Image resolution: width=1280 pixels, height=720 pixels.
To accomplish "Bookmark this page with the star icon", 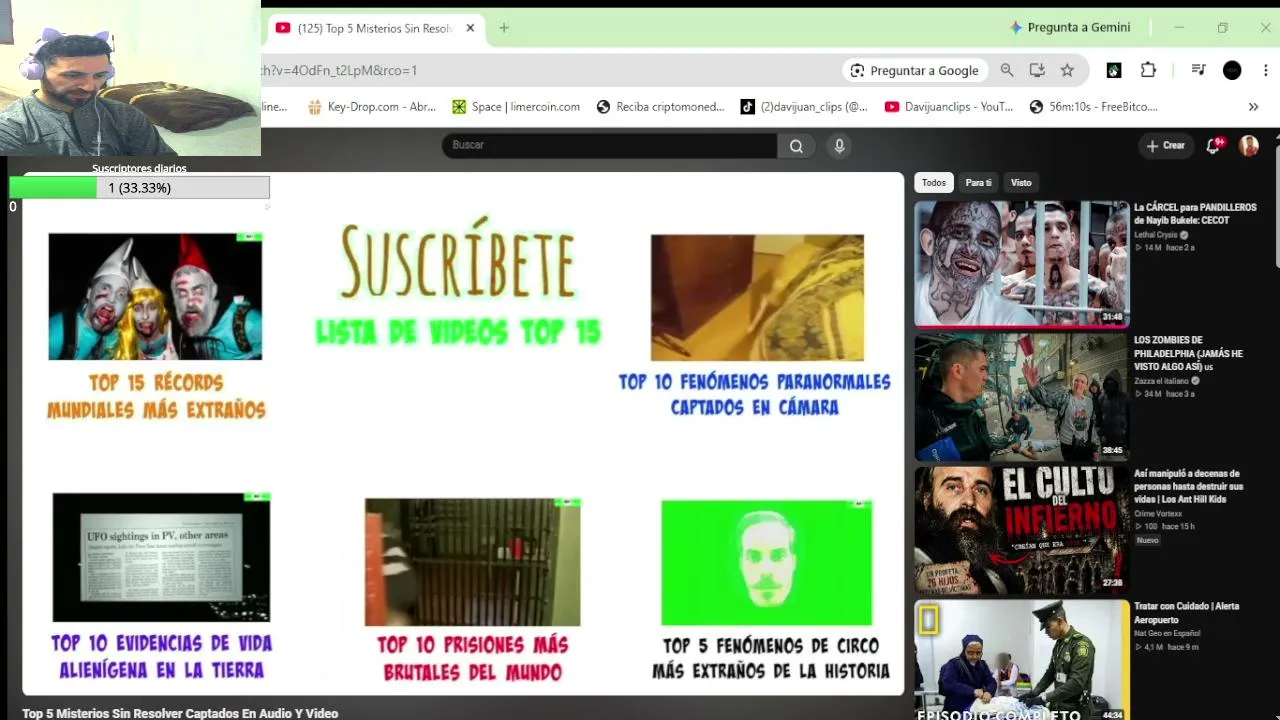I will 1067,70.
